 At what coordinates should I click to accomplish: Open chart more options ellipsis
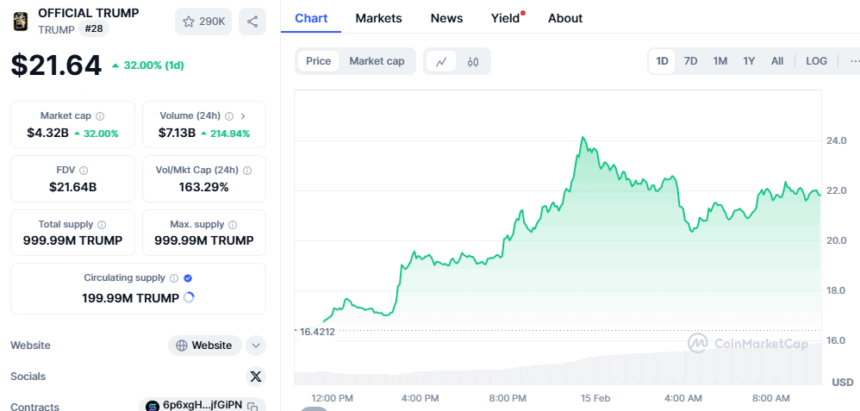click(x=854, y=61)
